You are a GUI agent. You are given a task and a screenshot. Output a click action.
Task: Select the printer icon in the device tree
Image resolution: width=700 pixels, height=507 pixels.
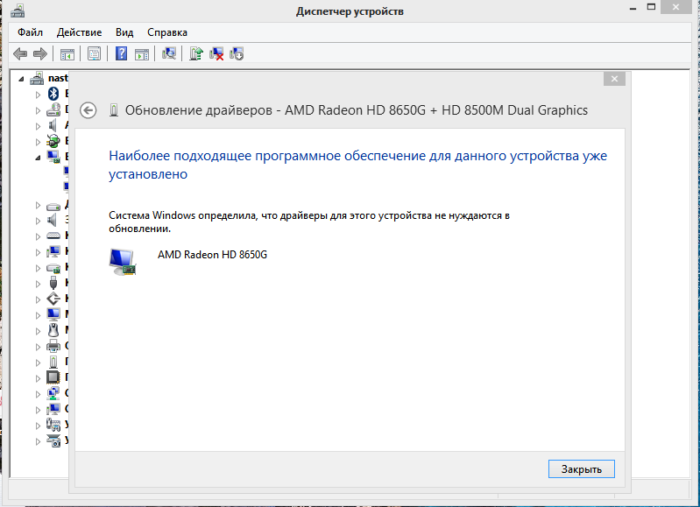(53, 346)
